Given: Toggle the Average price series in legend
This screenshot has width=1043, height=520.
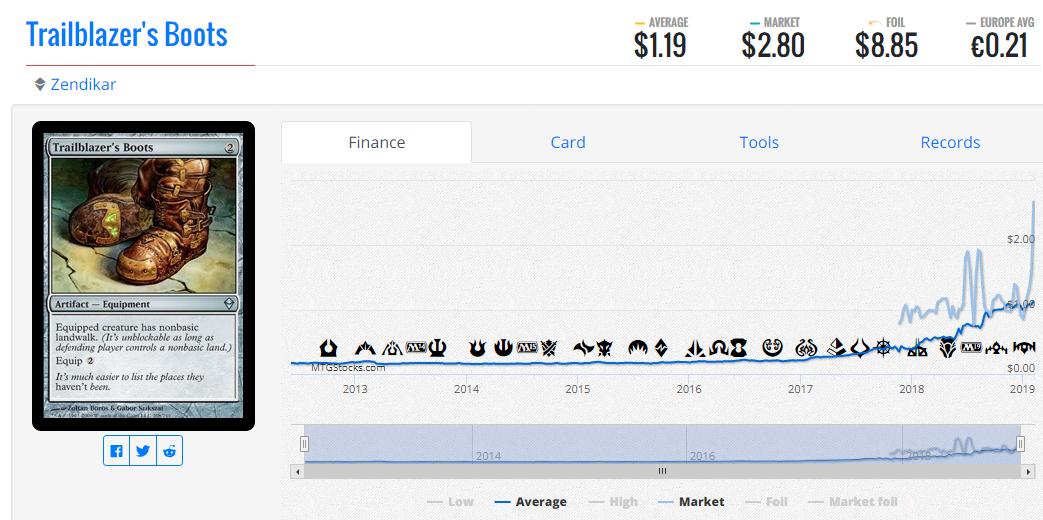Looking at the screenshot, I should tap(531, 501).
